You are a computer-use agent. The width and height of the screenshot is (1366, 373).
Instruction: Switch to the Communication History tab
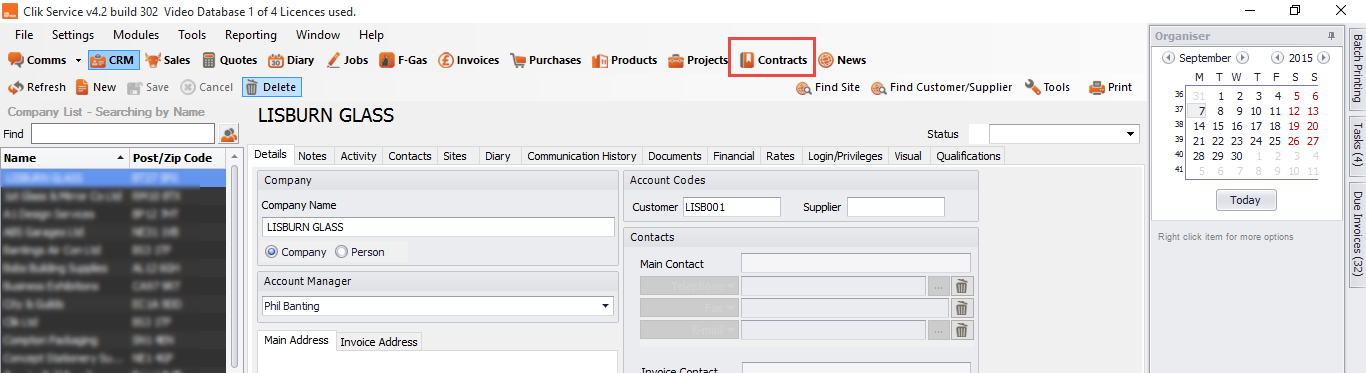(582, 156)
